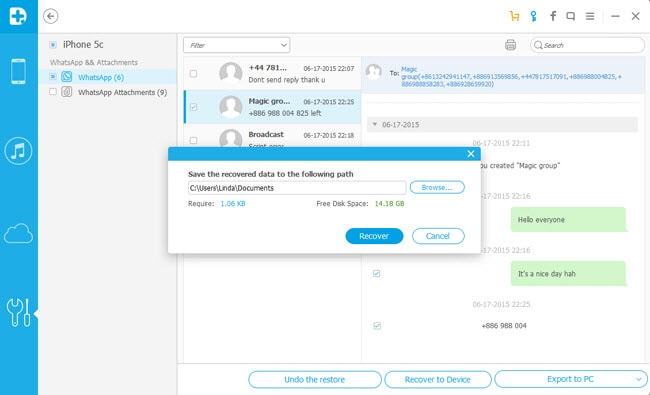Click the Recover button
Screen dimensions: 650x395
click(x=374, y=236)
